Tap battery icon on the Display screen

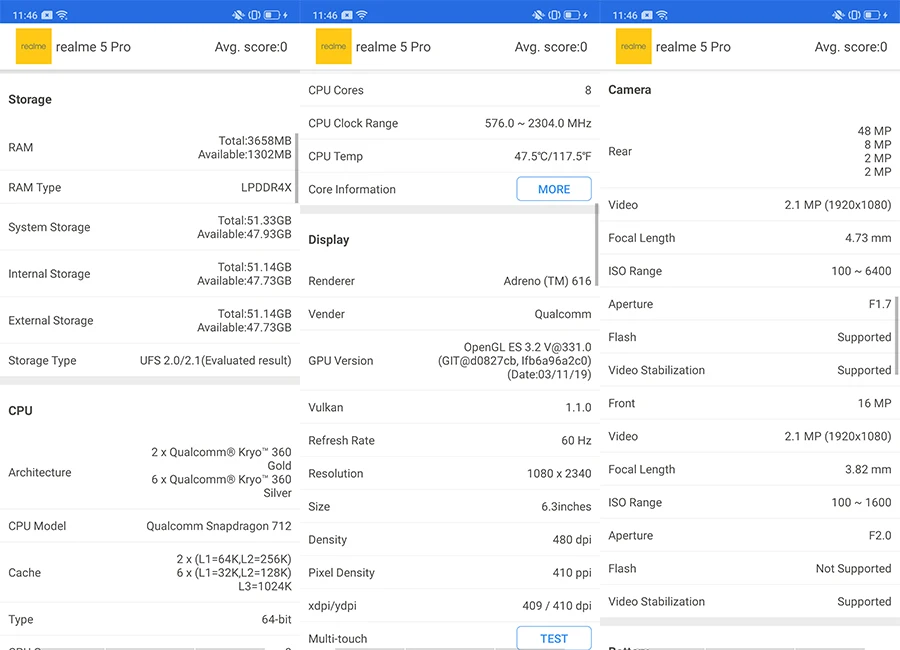(x=572, y=15)
